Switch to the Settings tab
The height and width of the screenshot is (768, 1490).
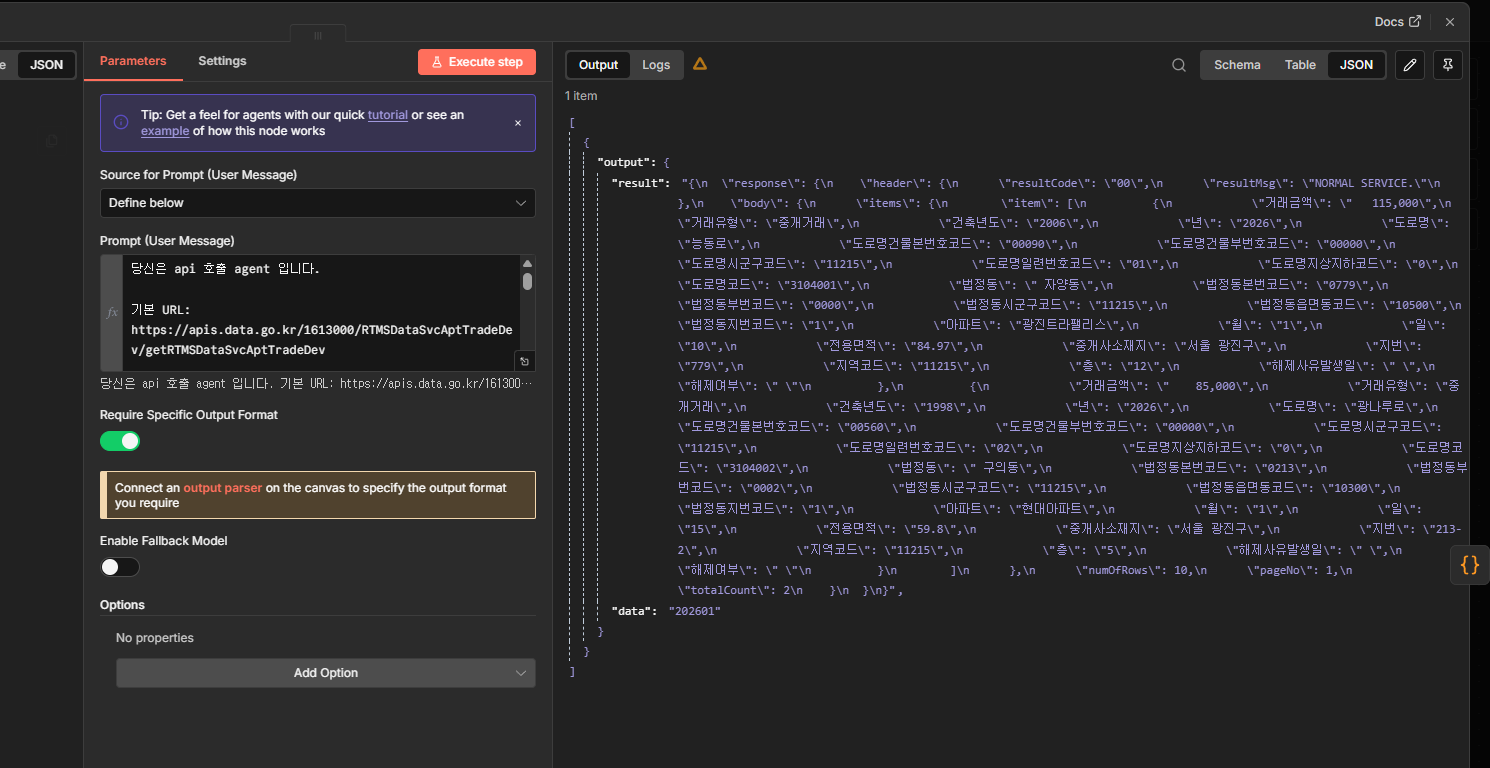tap(222, 61)
